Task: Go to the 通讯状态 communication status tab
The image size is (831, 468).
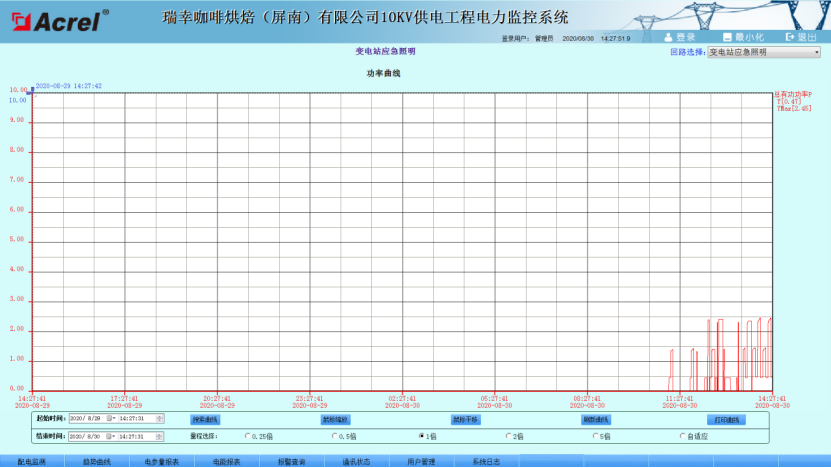Action: click(x=356, y=462)
